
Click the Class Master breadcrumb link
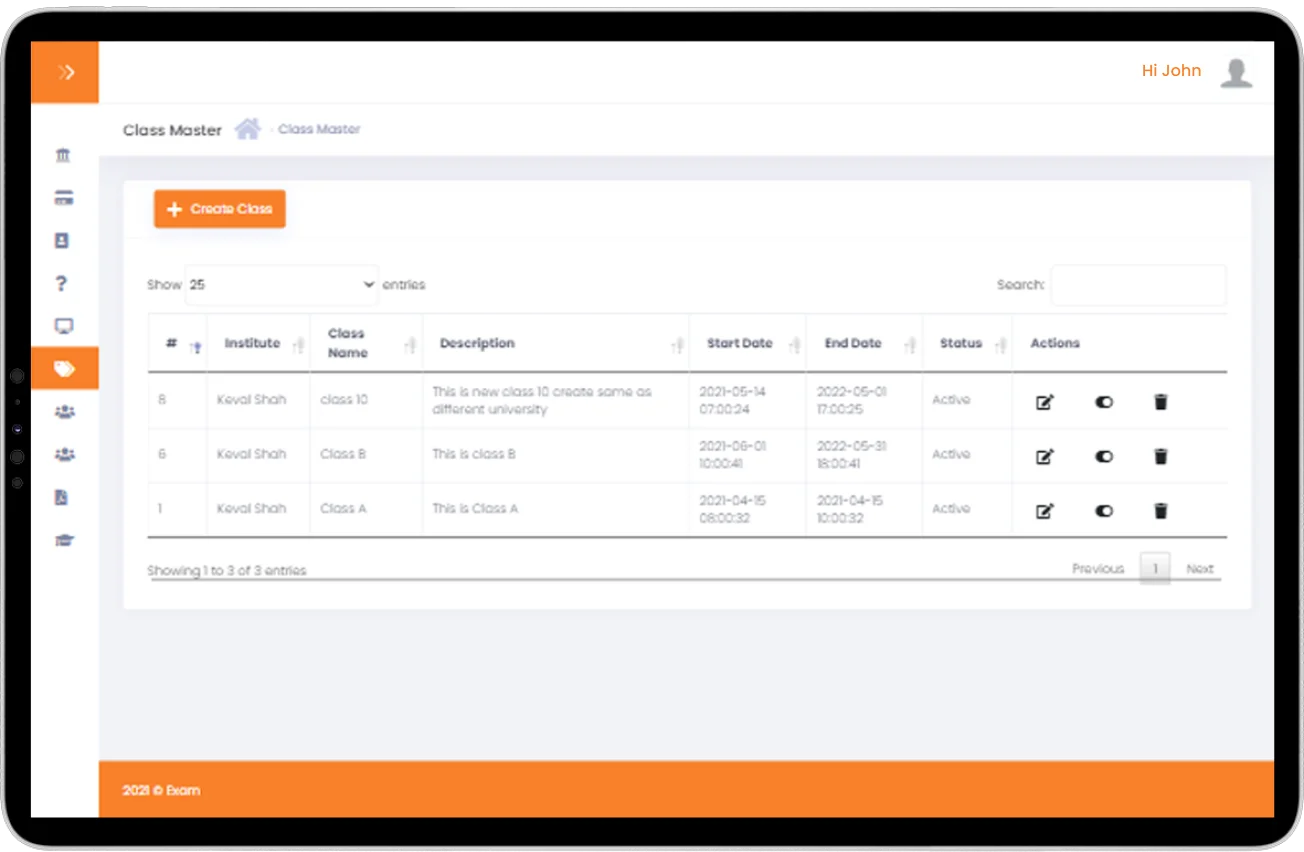[319, 129]
